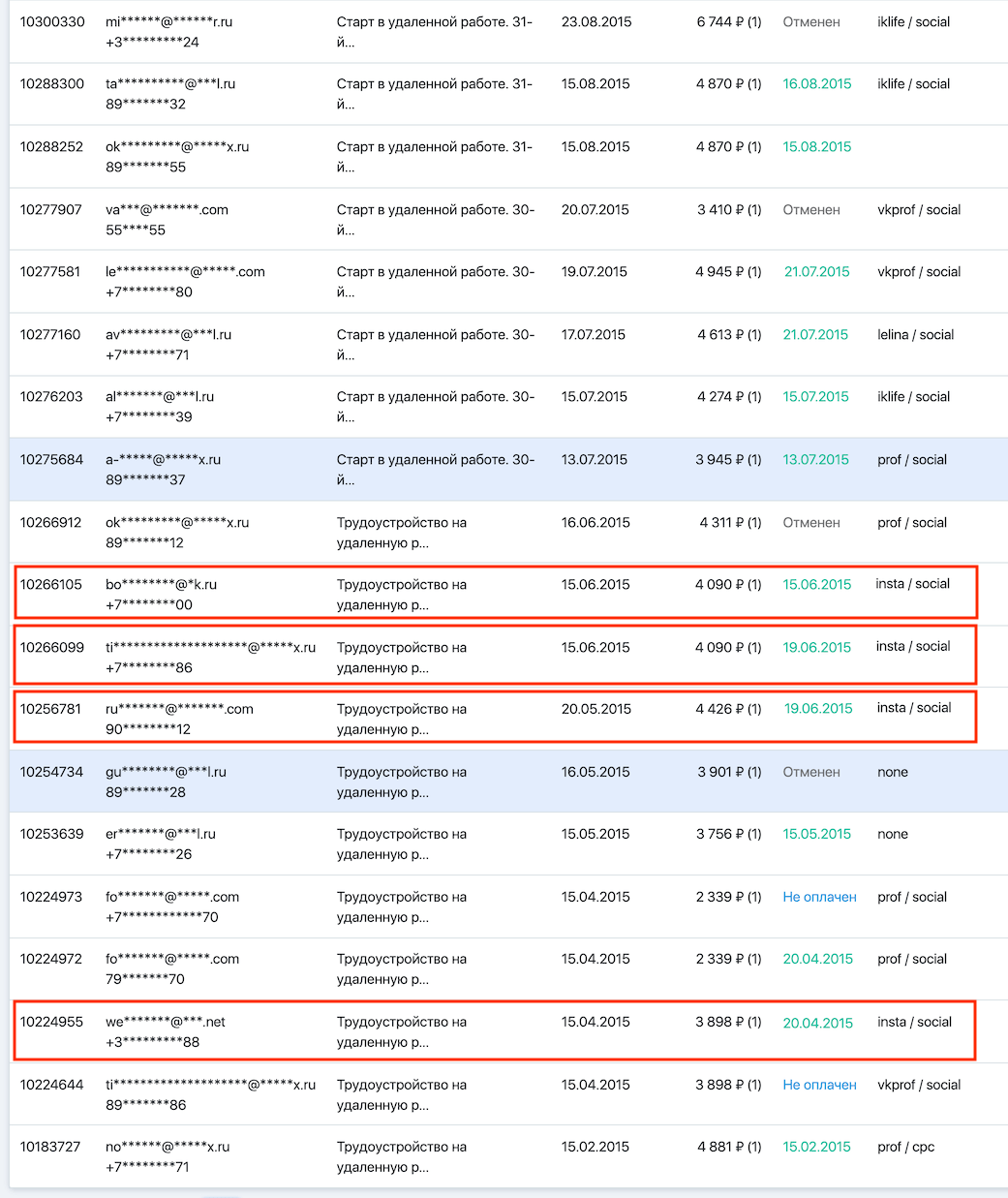The height and width of the screenshot is (1198, 1008).
Task: Click green date 15.07.2015
Action: click(816, 396)
